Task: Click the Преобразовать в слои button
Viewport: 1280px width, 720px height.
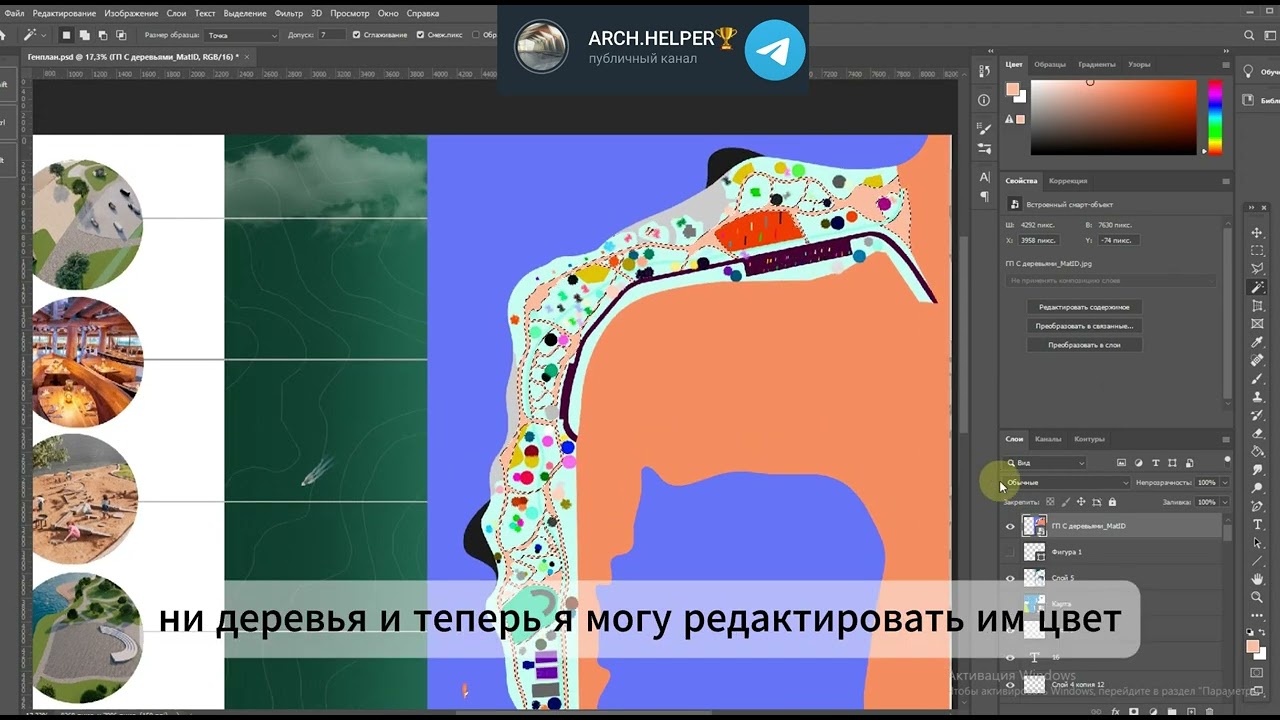Action: [x=1084, y=344]
